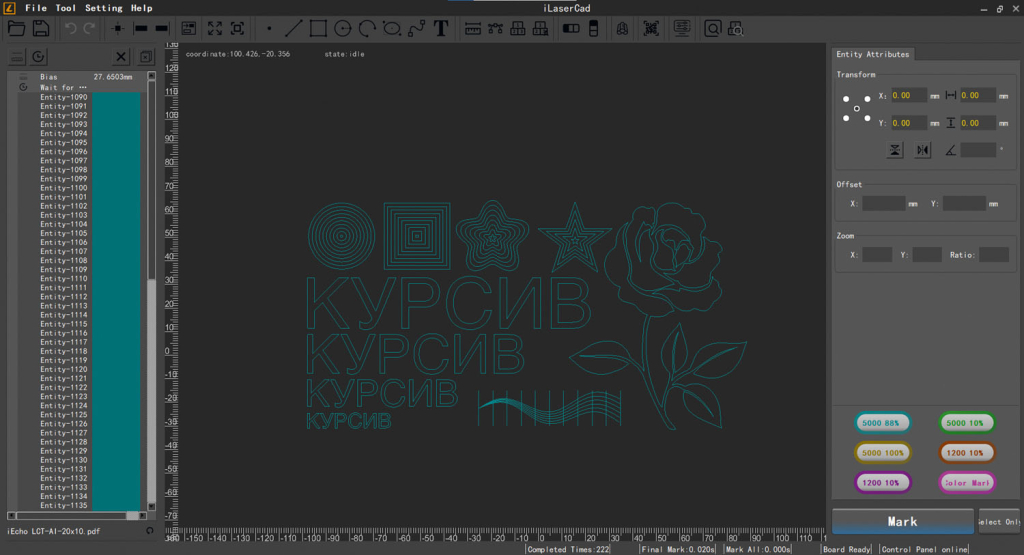Click the Transform X position field
Image resolution: width=1024 pixels, height=555 pixels.
click(909, 95)
